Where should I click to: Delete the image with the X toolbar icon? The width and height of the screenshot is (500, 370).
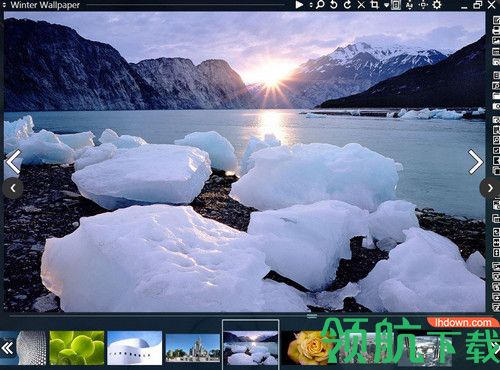point(361,5)
